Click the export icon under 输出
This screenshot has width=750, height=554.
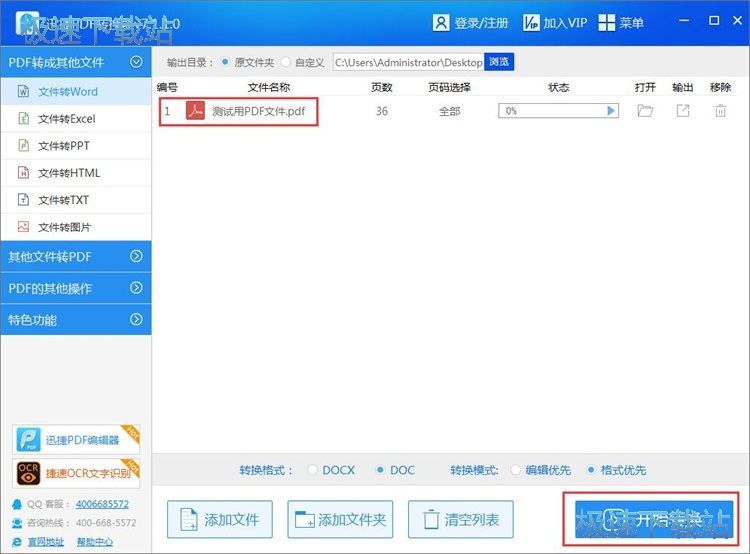click(683, 111)
